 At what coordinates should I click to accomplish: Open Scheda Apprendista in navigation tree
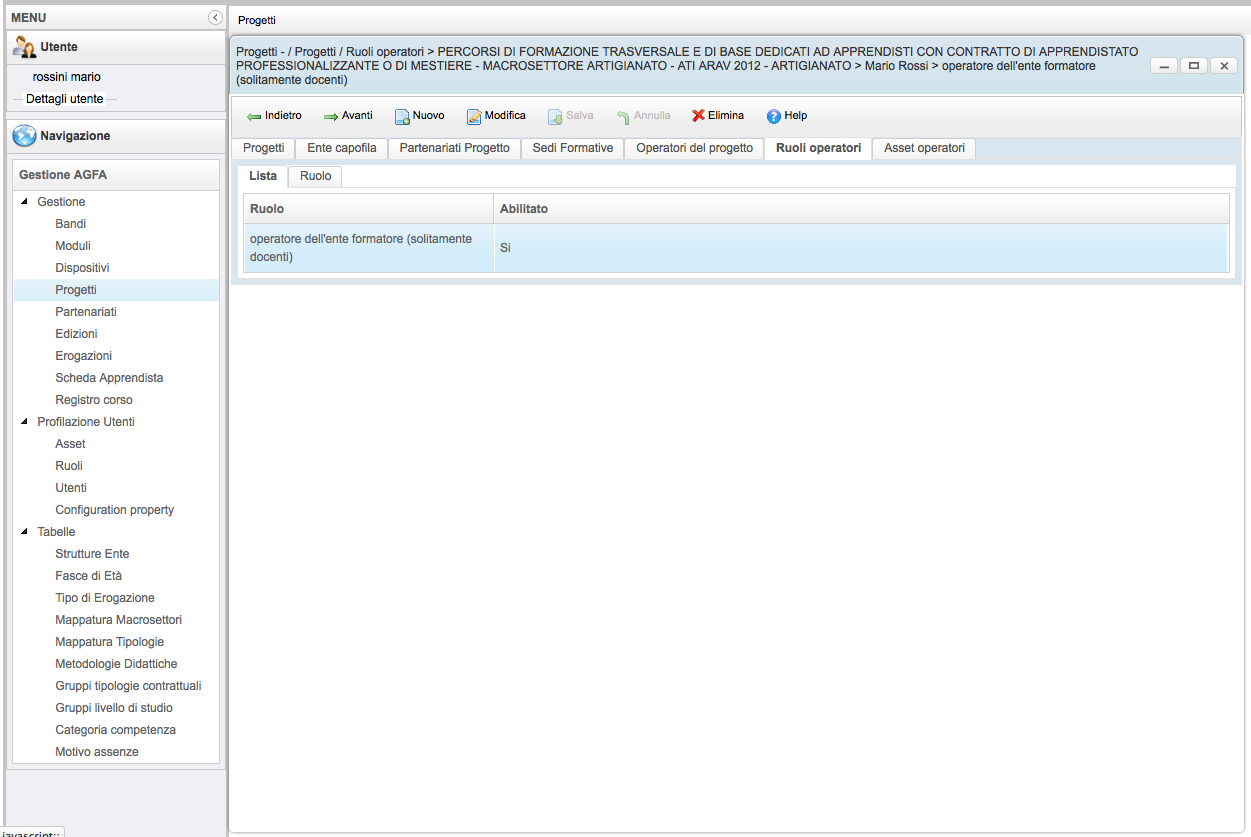tap(109, 378)
